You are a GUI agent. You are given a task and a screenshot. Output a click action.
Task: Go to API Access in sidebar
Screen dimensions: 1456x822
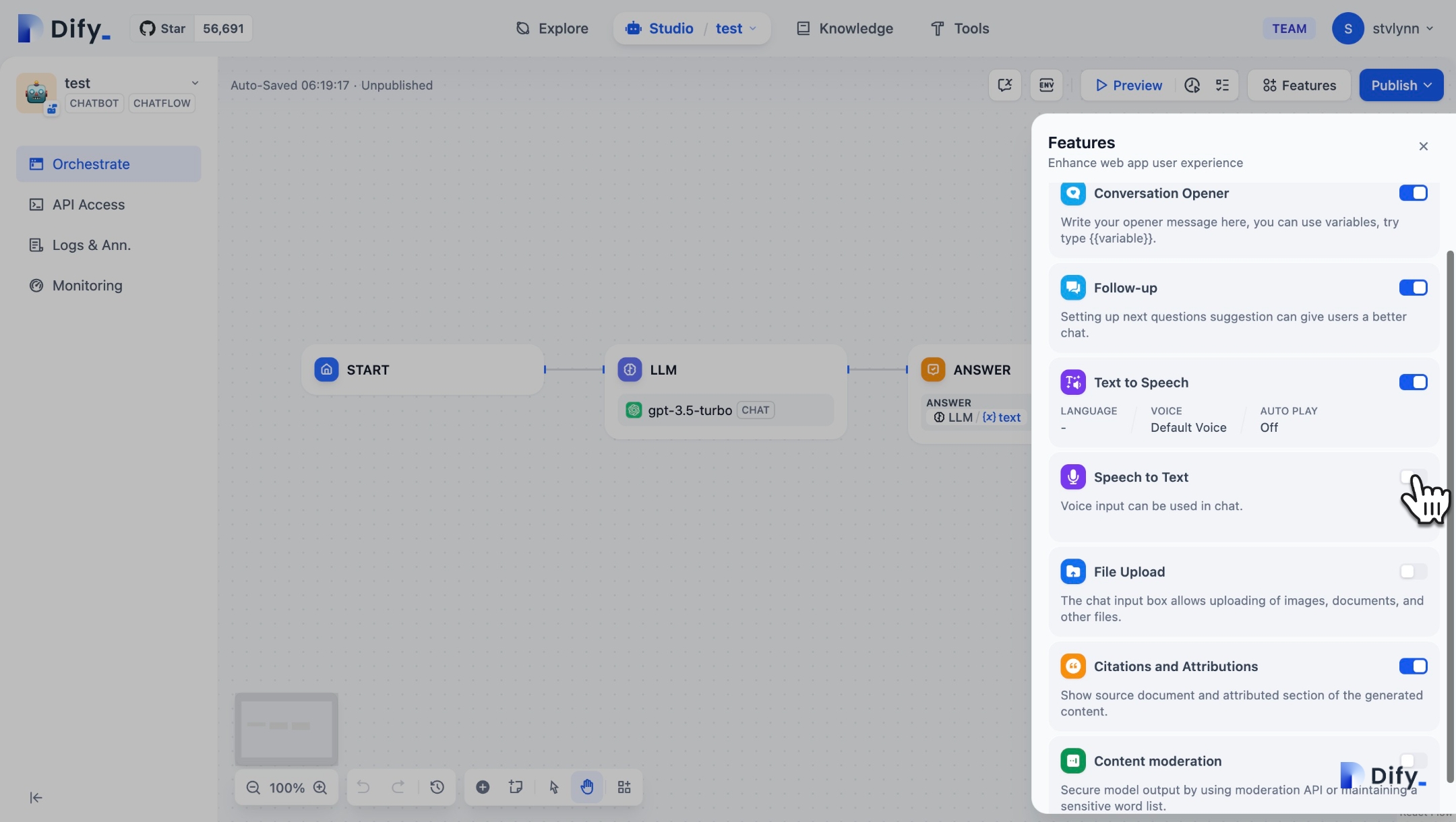point(88,205)
